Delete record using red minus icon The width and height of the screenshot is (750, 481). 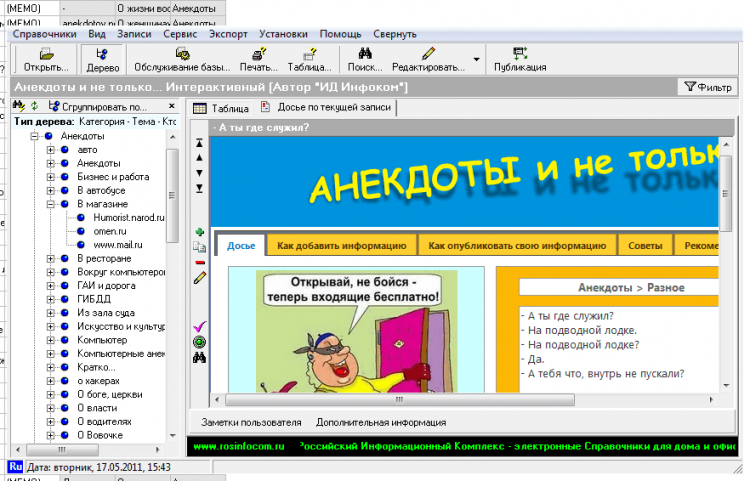[199, 262]
